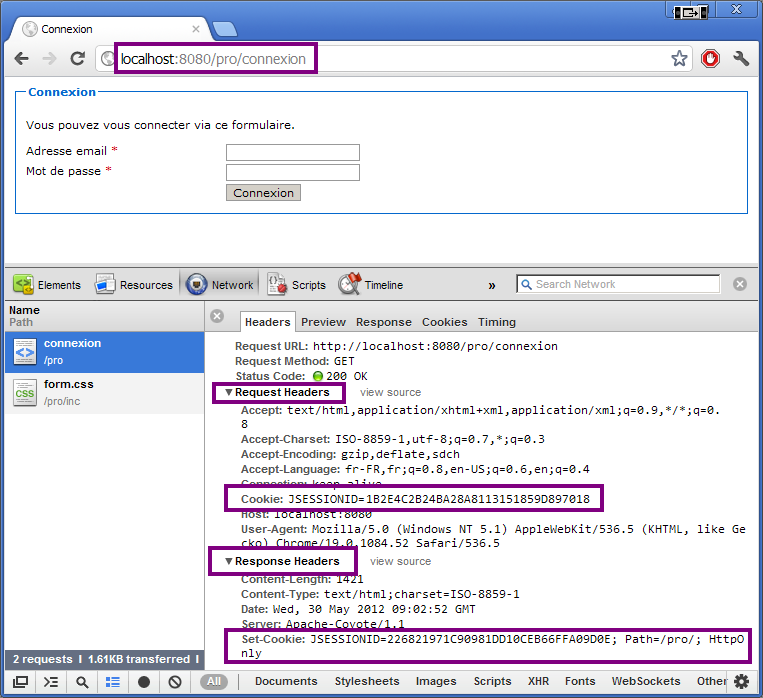Image resolution: width=763 pixels, height=698 pixels.
Task: Click the browser back arrow
Action: click(21, 59)
